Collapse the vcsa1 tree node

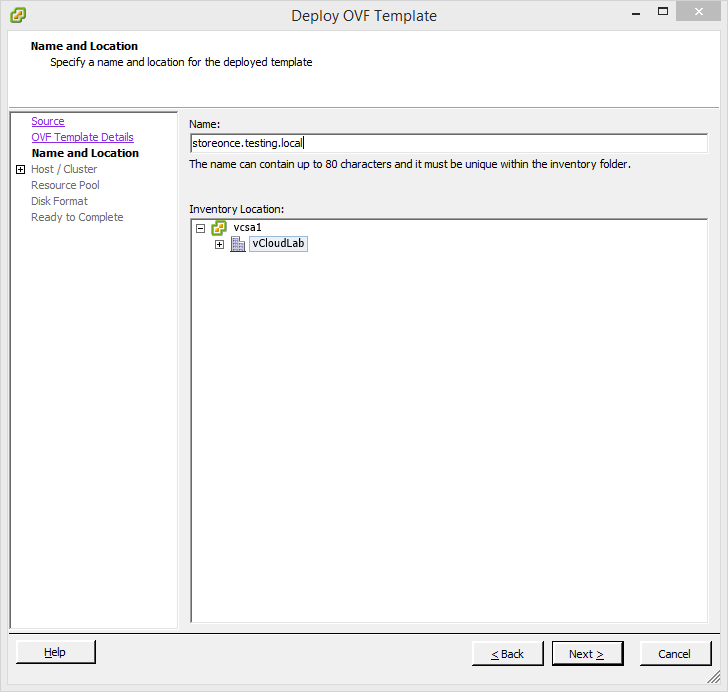click(x=201, y=228)
